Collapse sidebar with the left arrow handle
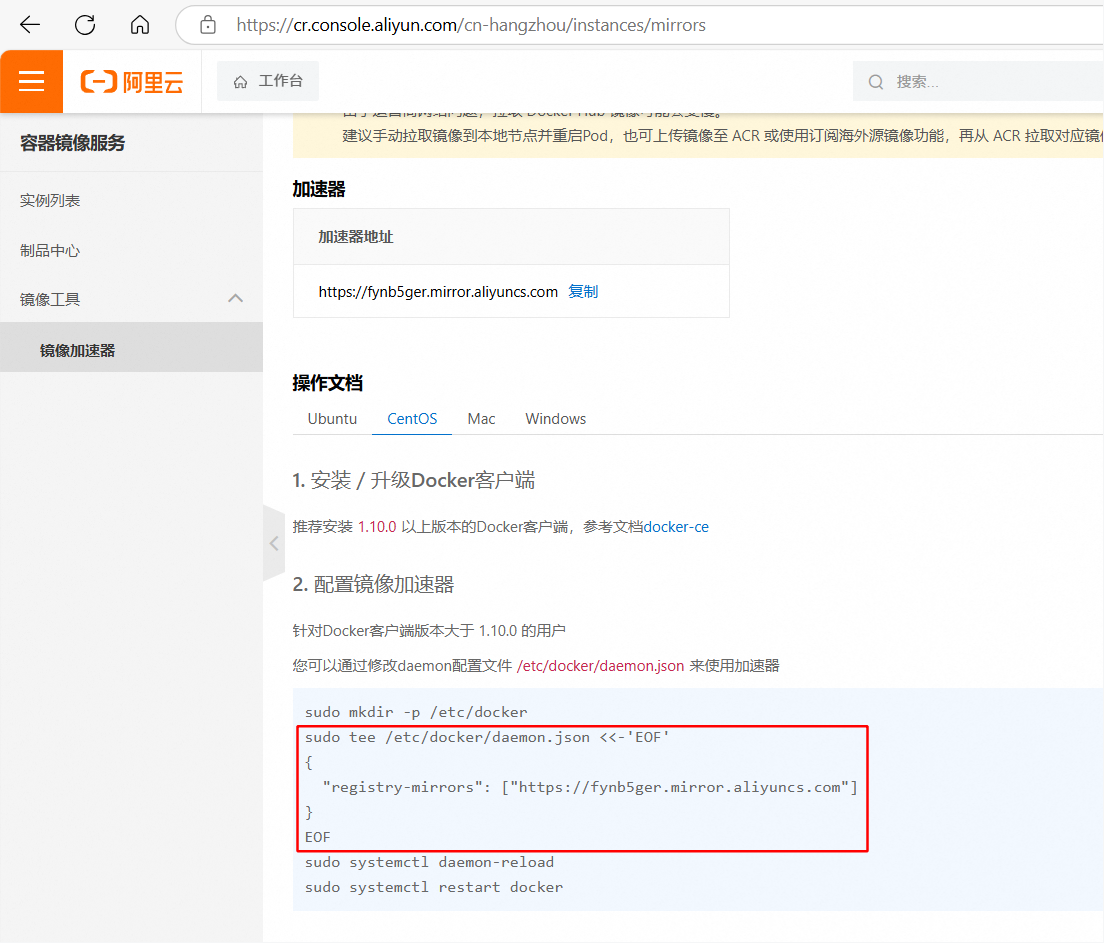This screenshot has width=1104, height=943. point(274,543)
